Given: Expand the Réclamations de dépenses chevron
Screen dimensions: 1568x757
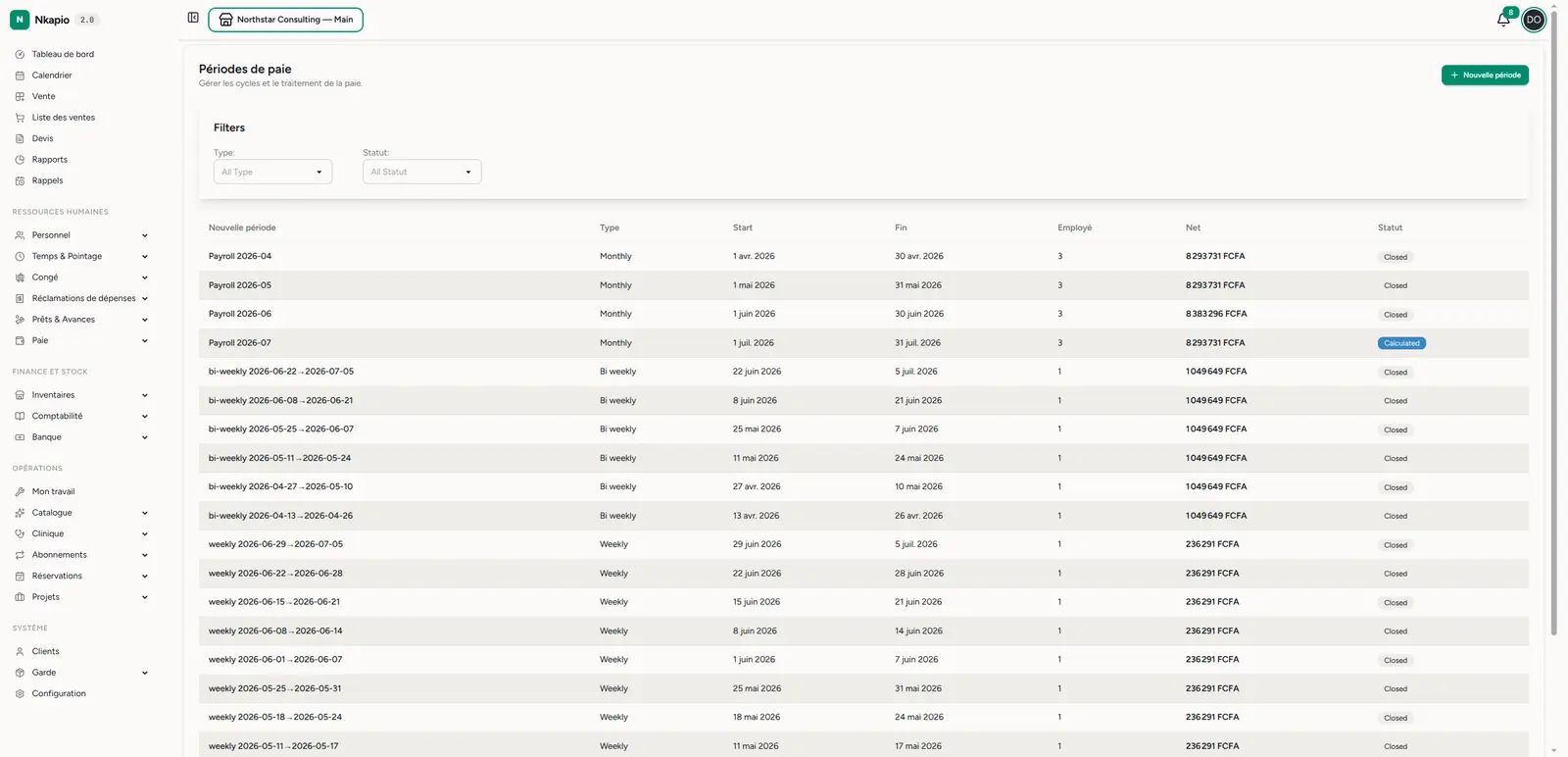Looking at the screenshot, I should pos(145,298).
